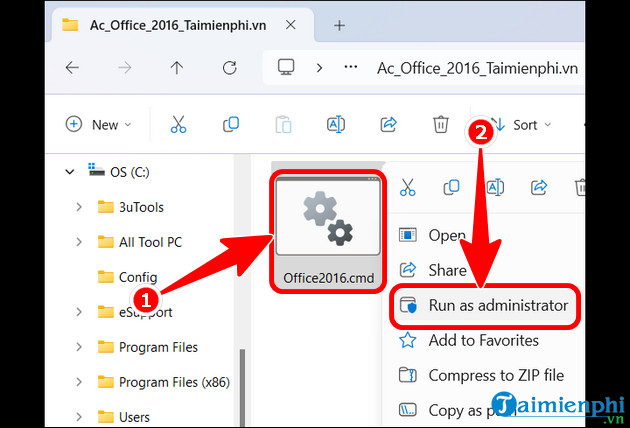The height and width of the screenshot is (428, 630).
Task: Expand the Program Files (x86) node
Action: click(x=79, y=382)
